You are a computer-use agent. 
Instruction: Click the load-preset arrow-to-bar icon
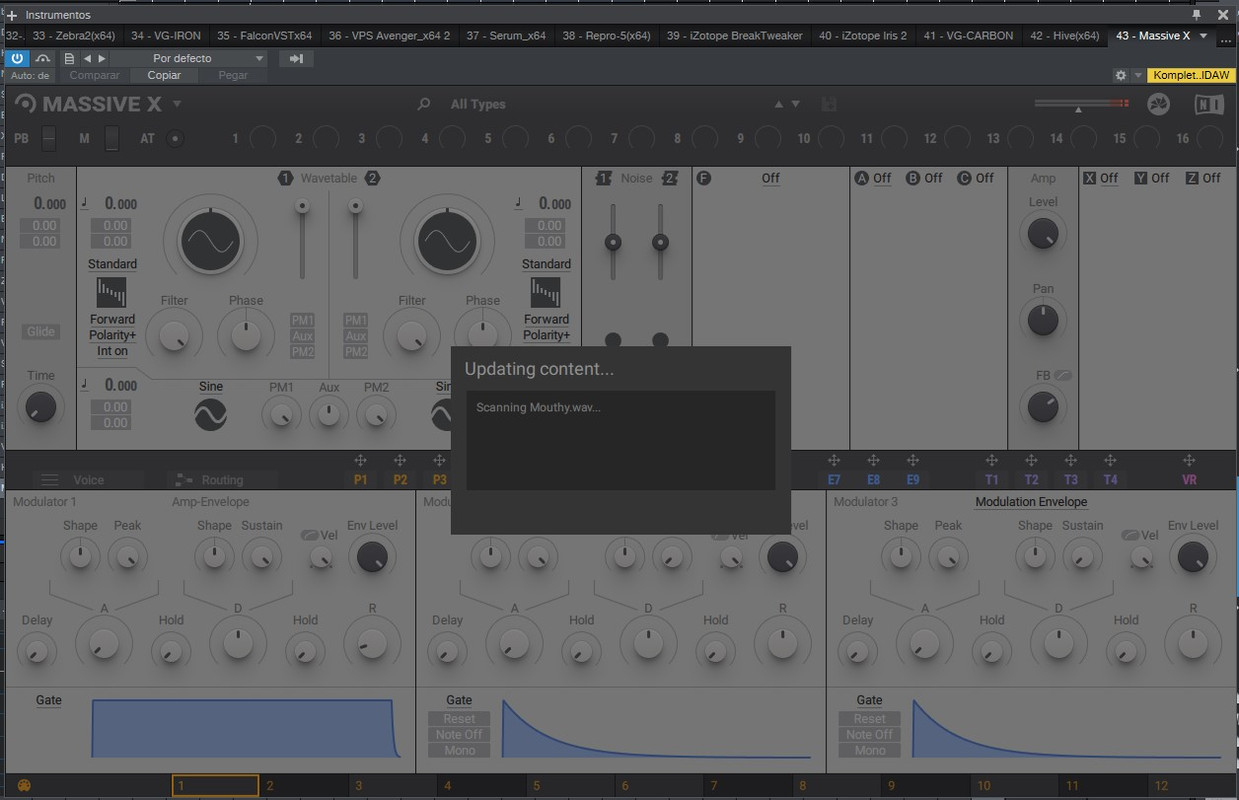296,59
